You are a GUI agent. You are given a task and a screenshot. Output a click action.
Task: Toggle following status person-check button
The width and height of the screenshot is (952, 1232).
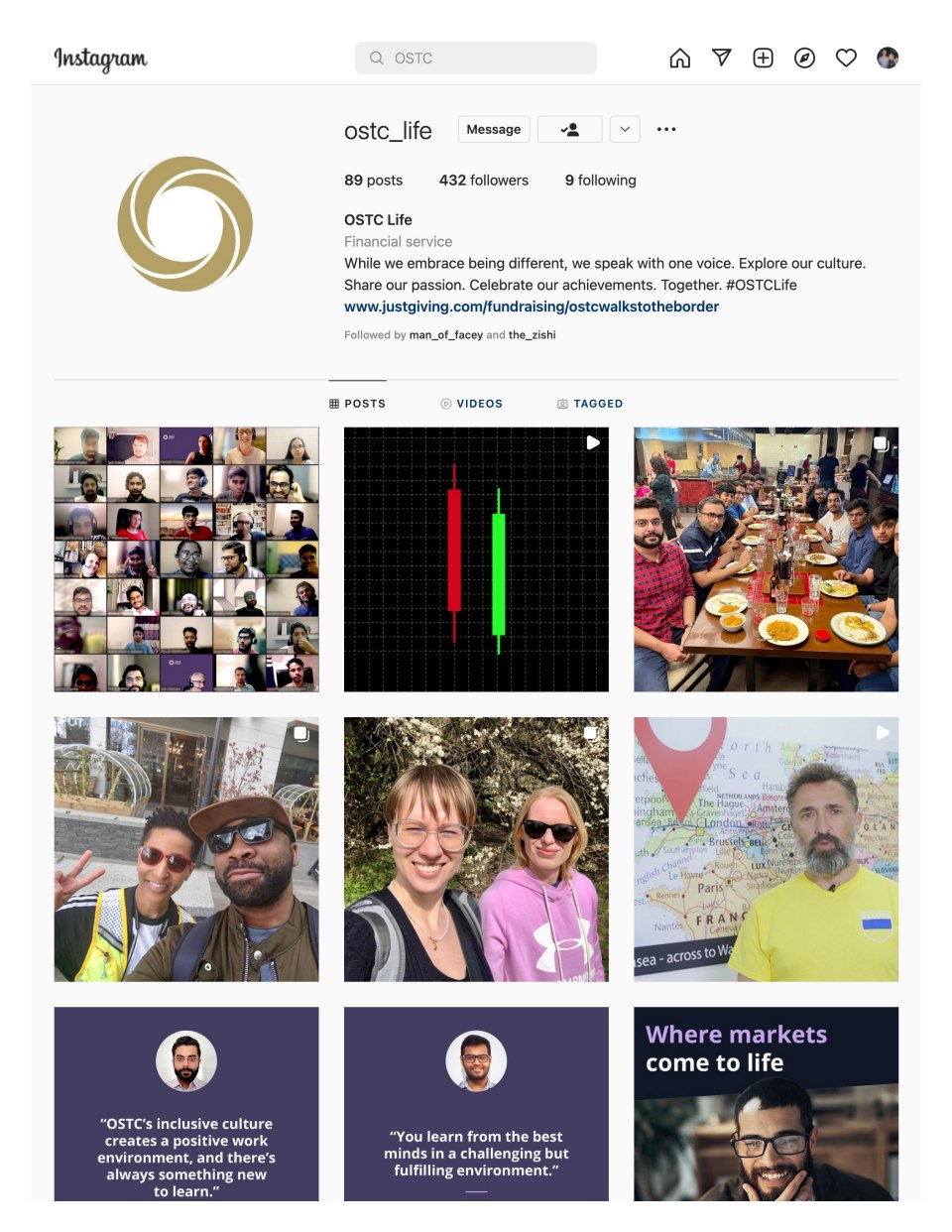pyautogui.click(x=569, y=129)
